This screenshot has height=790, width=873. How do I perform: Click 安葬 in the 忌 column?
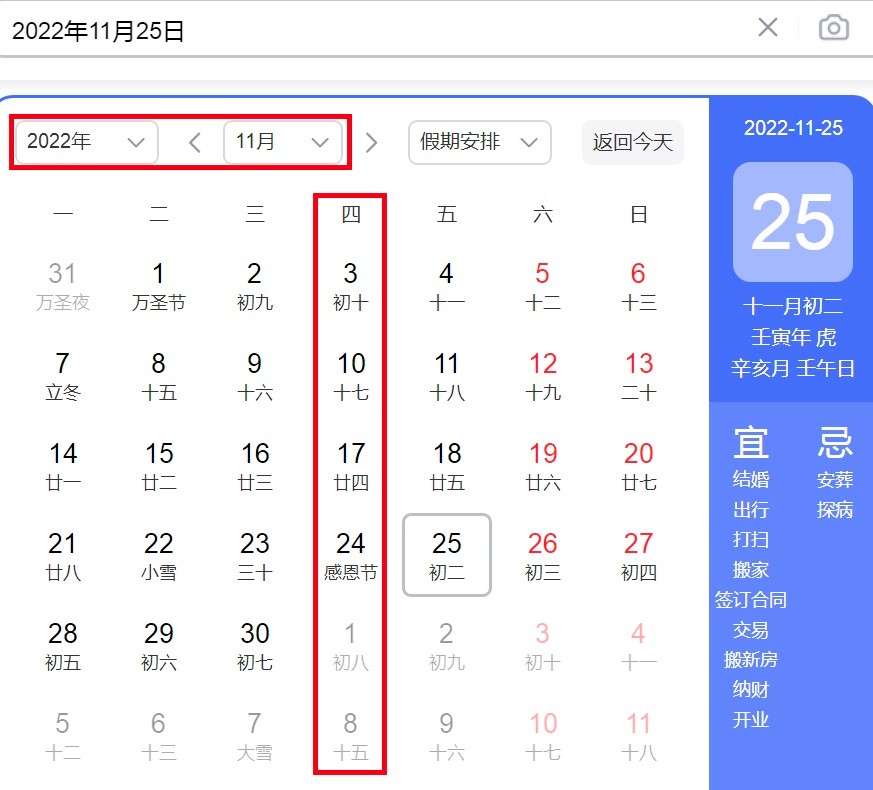click(835, 479)
